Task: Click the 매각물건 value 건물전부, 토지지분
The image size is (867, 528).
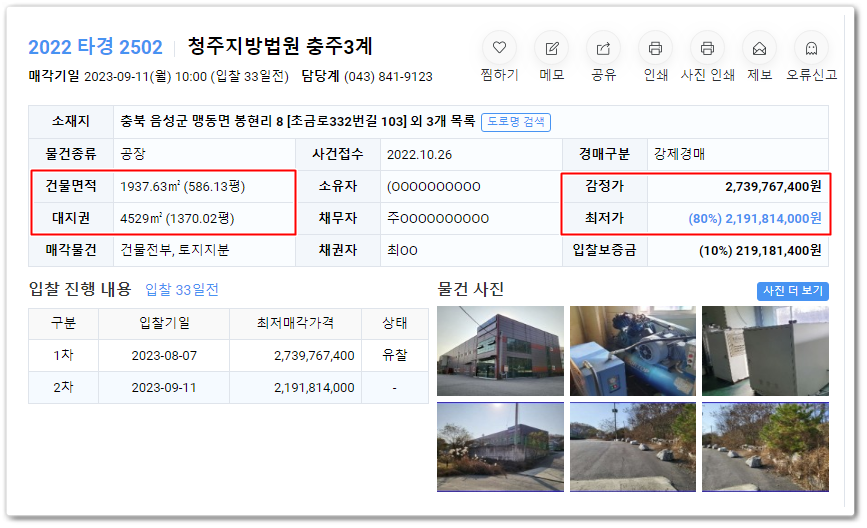Action: [175, 250]
